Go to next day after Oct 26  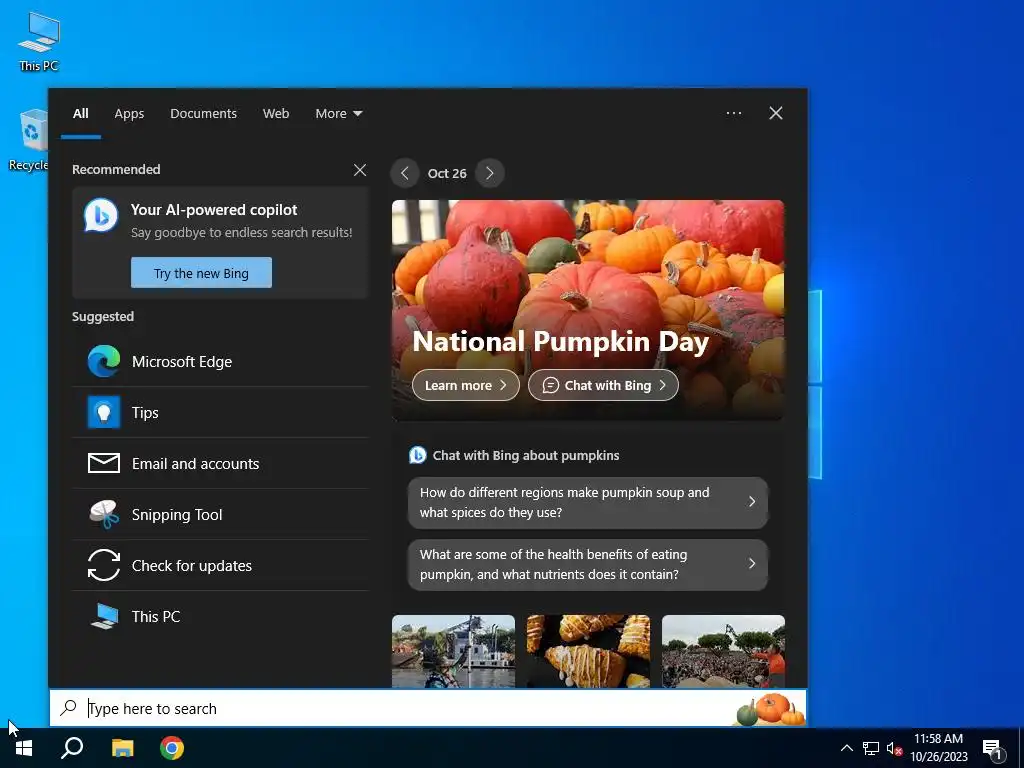pyautogui.click(x=490, y=173)
